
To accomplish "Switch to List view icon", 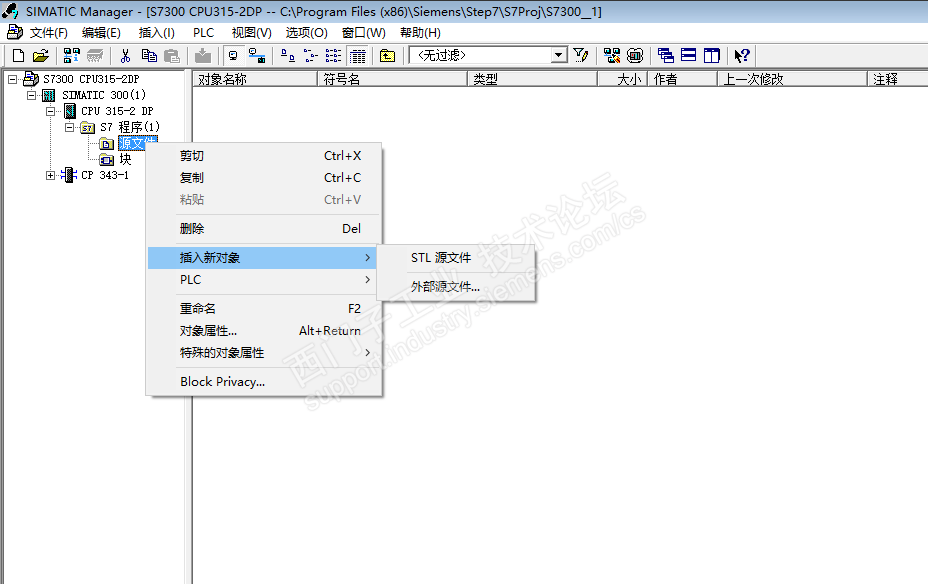I will click(x=333, y=56).
